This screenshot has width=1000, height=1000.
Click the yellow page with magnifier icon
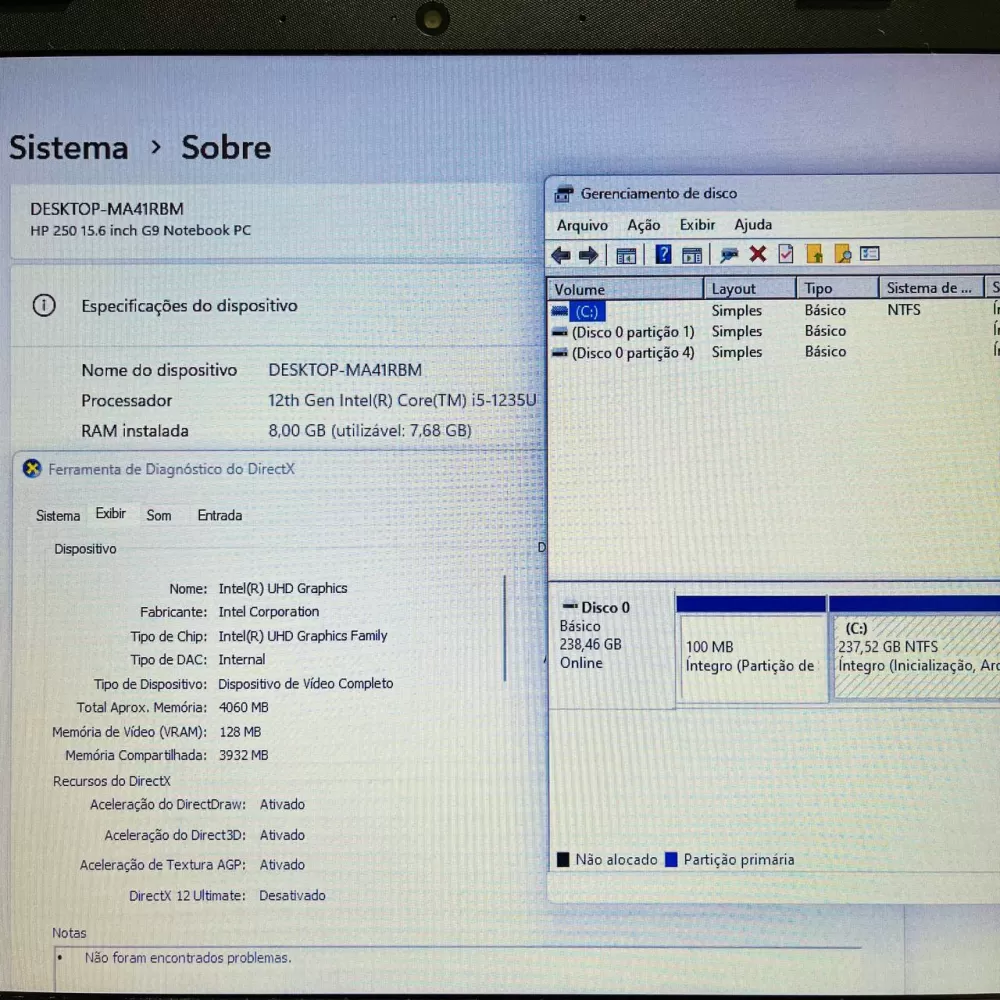[x=842, y=254]
